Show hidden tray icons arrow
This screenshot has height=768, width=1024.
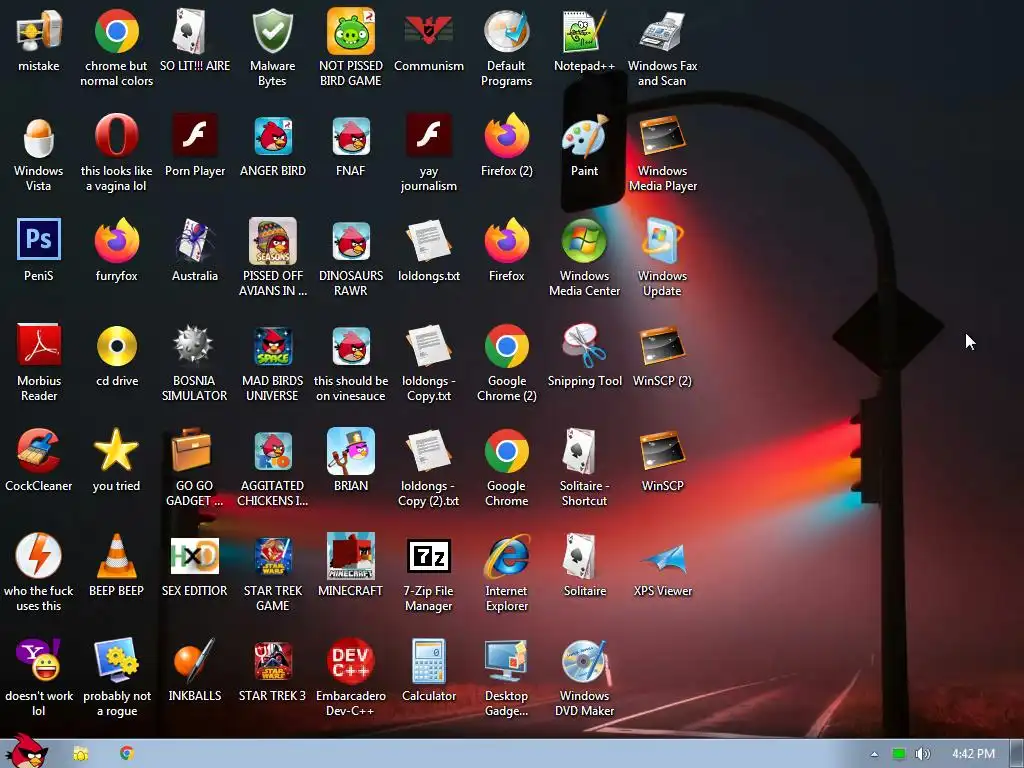tap(874, 754)
